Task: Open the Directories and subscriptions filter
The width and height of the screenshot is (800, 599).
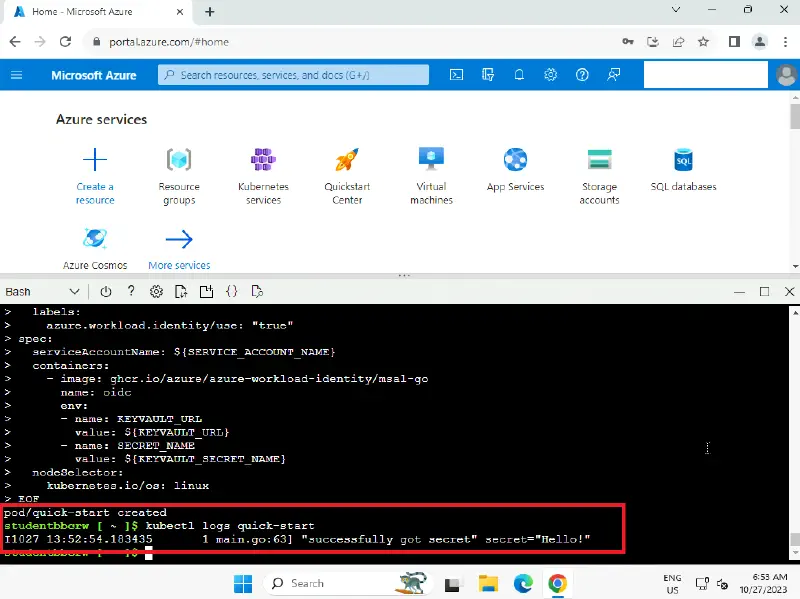Action: tap(487, 75)
